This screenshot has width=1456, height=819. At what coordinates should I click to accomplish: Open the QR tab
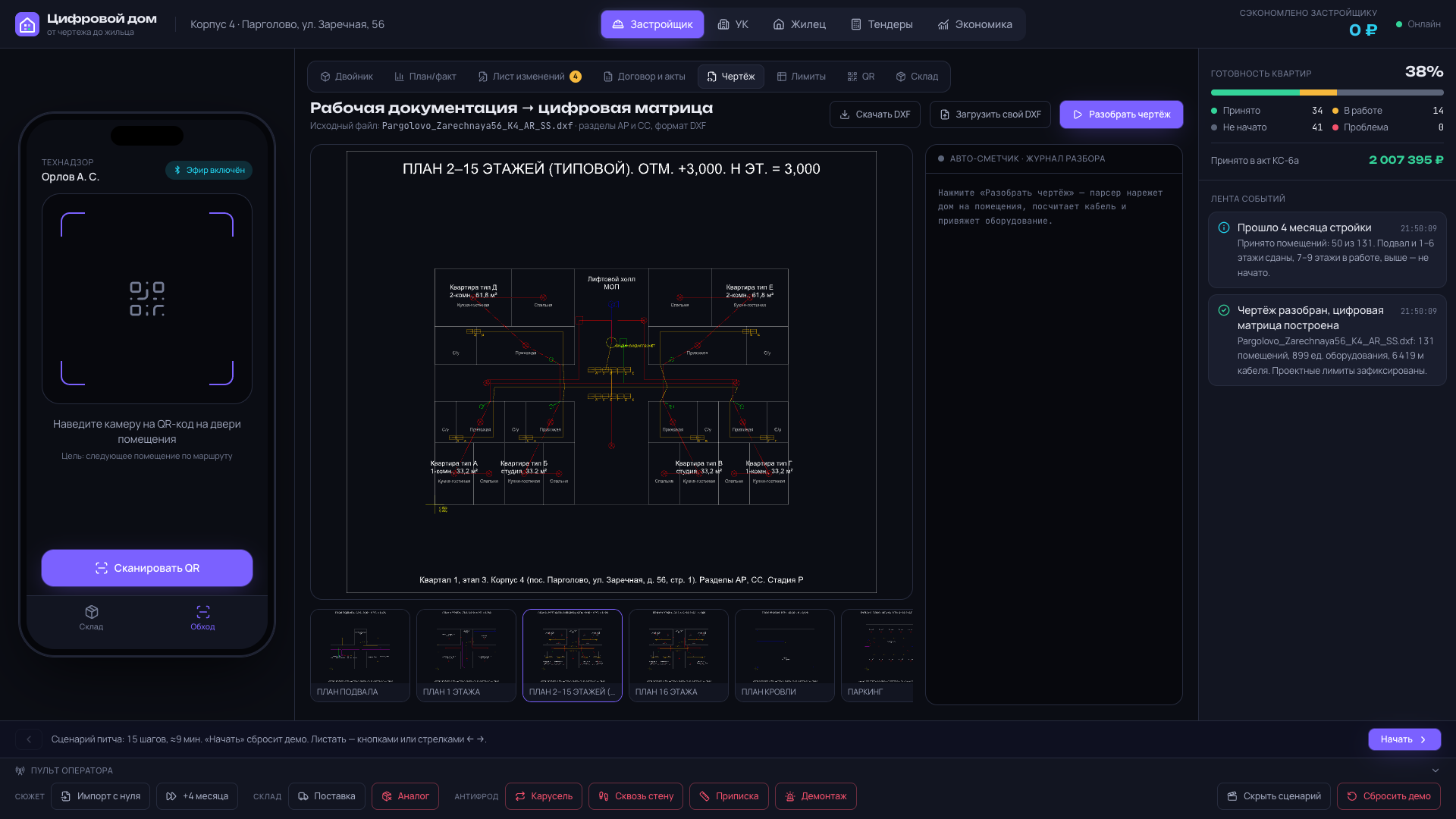tap(861, 77)
